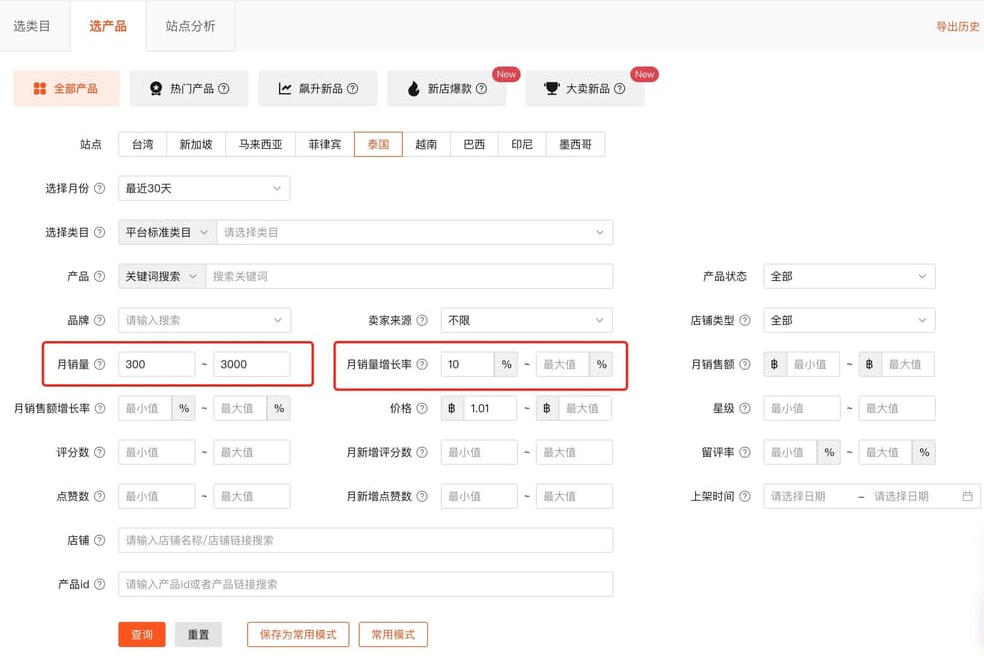984x665 pixels.
Task: Focus 月销量 minimum field showing 300
Action: coord(156,364)
